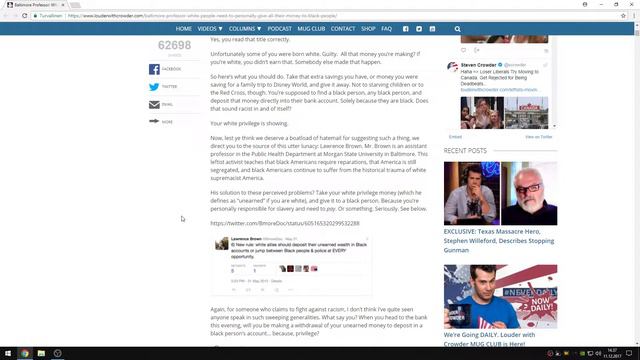Click taskbar clock and date
Screen dimensions: 640x360
tap(612, 353)
